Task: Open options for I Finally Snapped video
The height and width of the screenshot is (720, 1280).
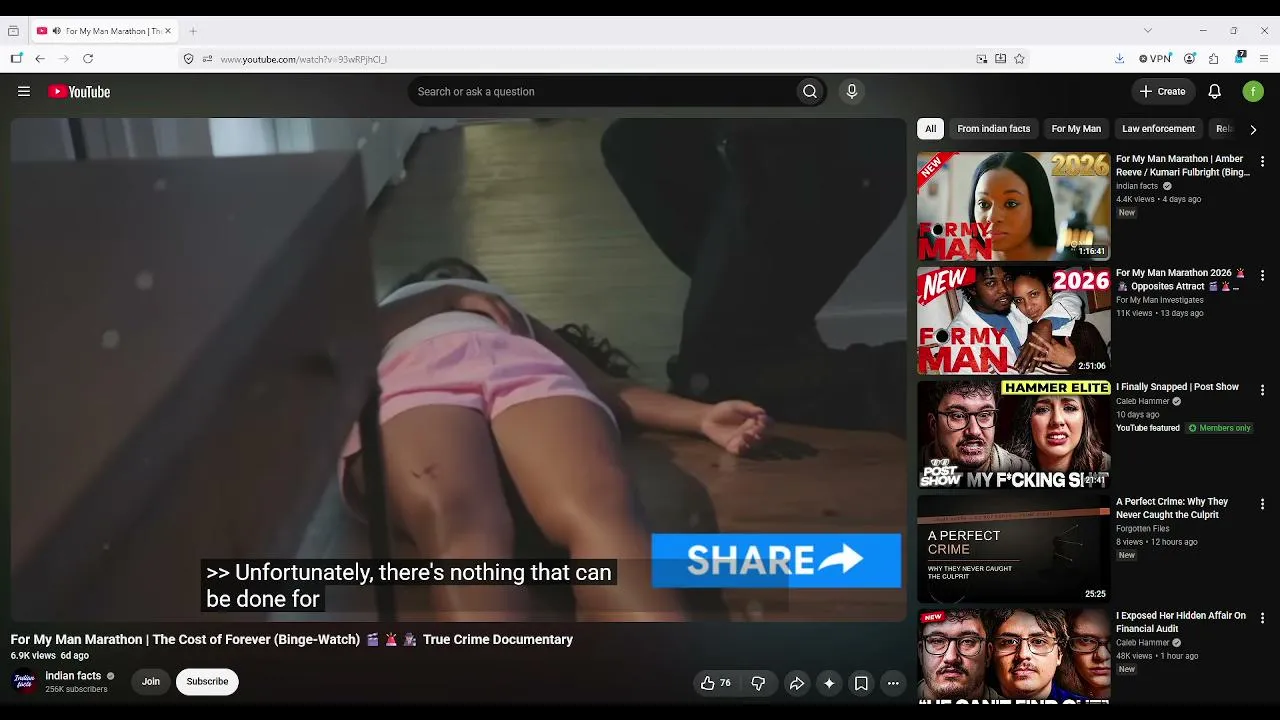Action: point(1262,390)
